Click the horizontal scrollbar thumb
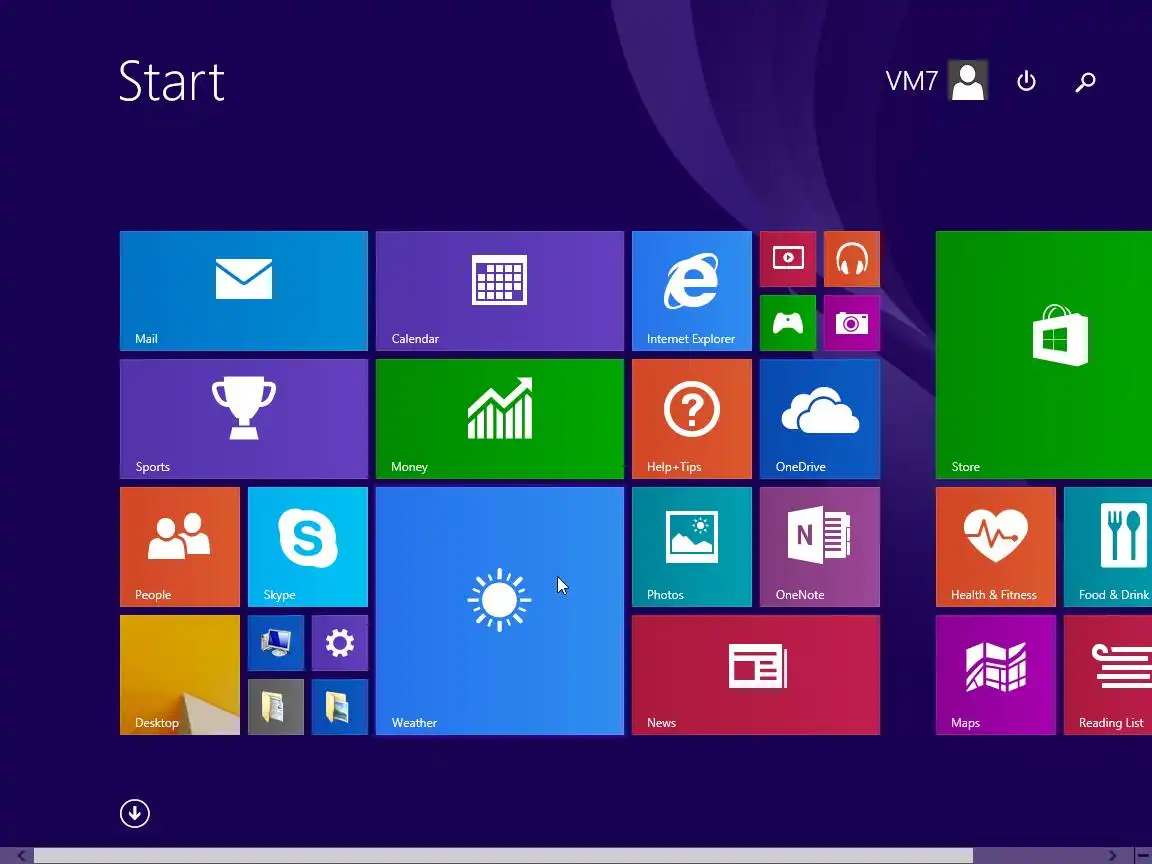 [503, 856]
